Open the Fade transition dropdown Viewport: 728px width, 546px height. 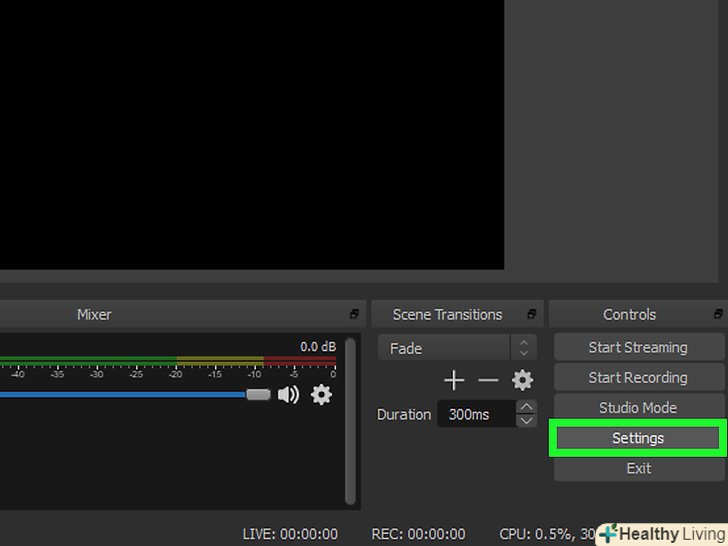(x=457, y=348)
